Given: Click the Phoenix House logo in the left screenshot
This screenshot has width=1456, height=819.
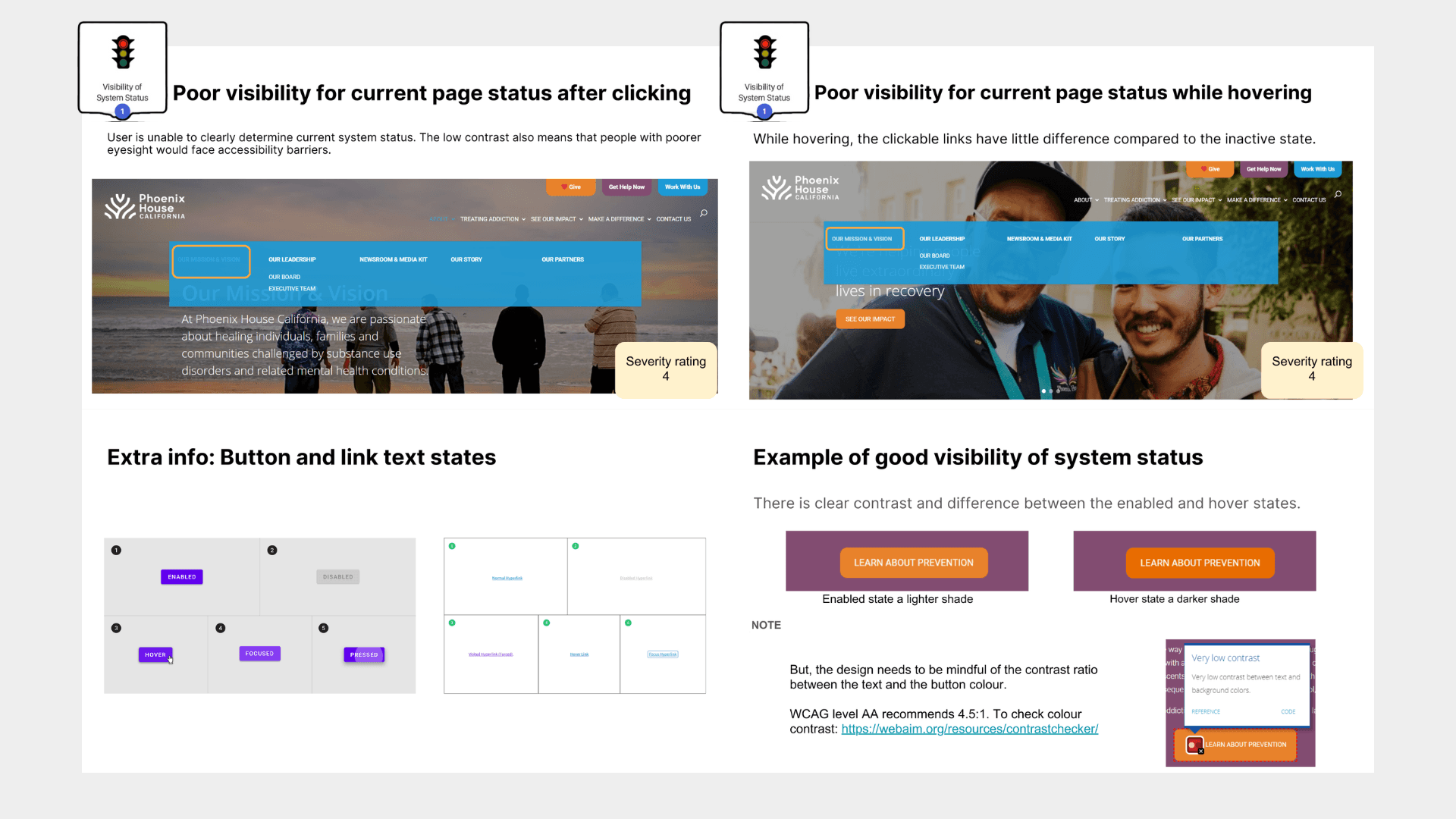Looking at the screenshot, I should pyautogui.click(x=145, y=206).
